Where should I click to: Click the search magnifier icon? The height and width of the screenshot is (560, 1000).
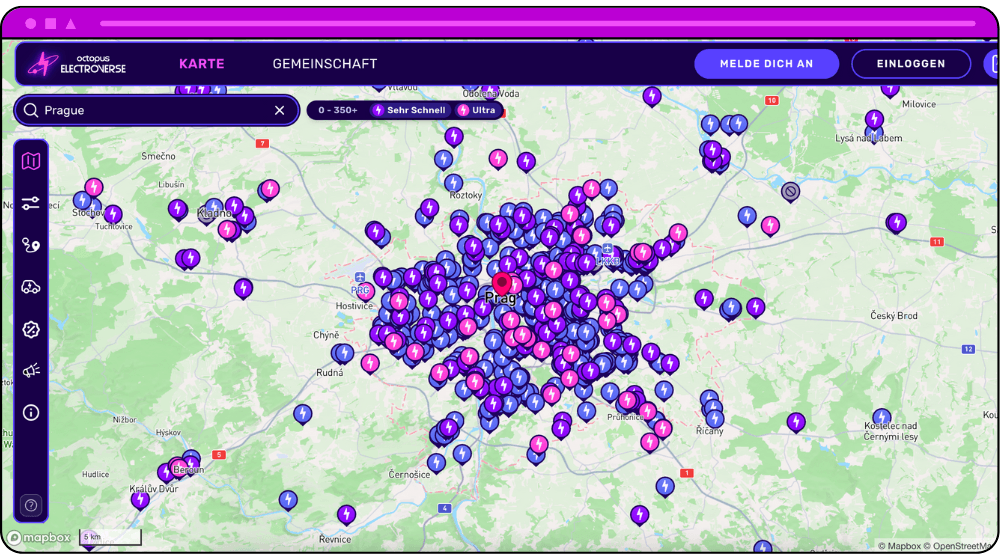pyautogui.click(x=31, y=110)
